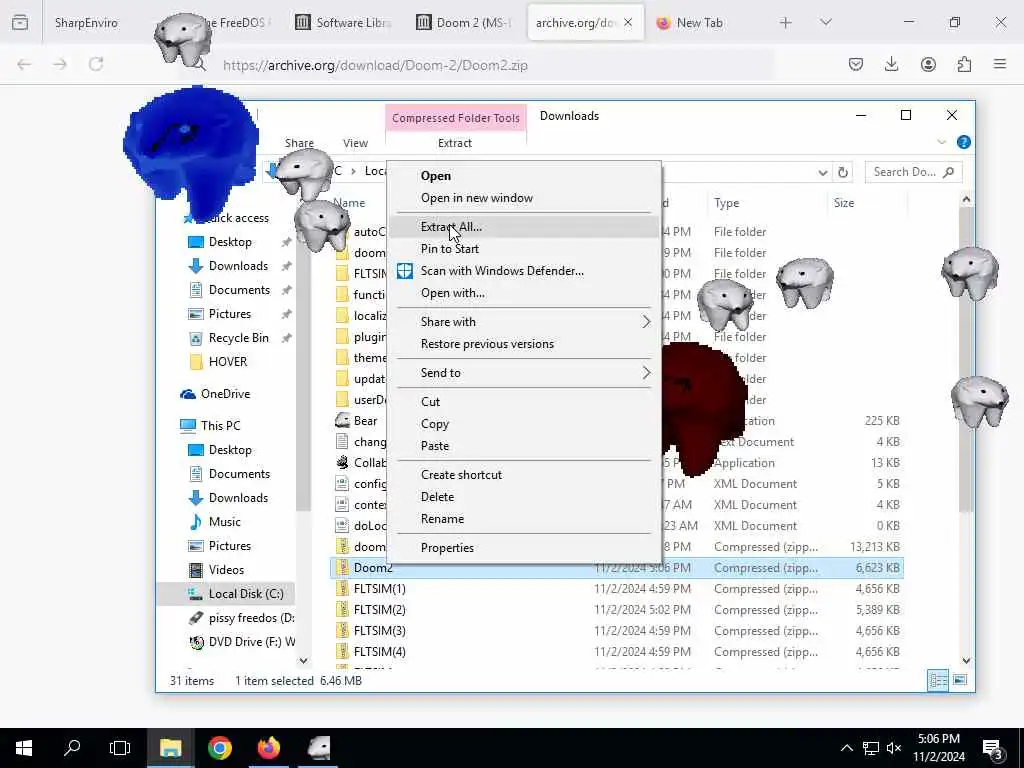Switch to large icons view layout

pyautogui.click(x=959, y=680)
